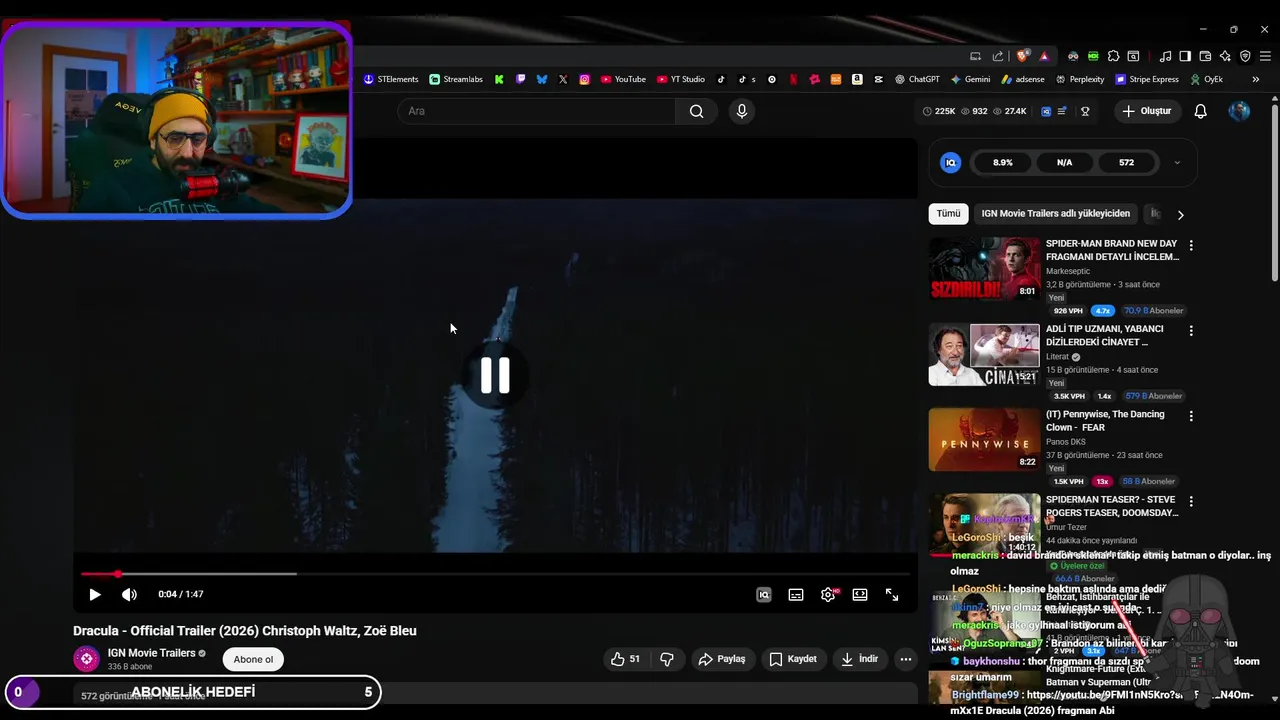The image size is (1280, 720).
Task: Run search with magnifier button
Action: (697, 111)
